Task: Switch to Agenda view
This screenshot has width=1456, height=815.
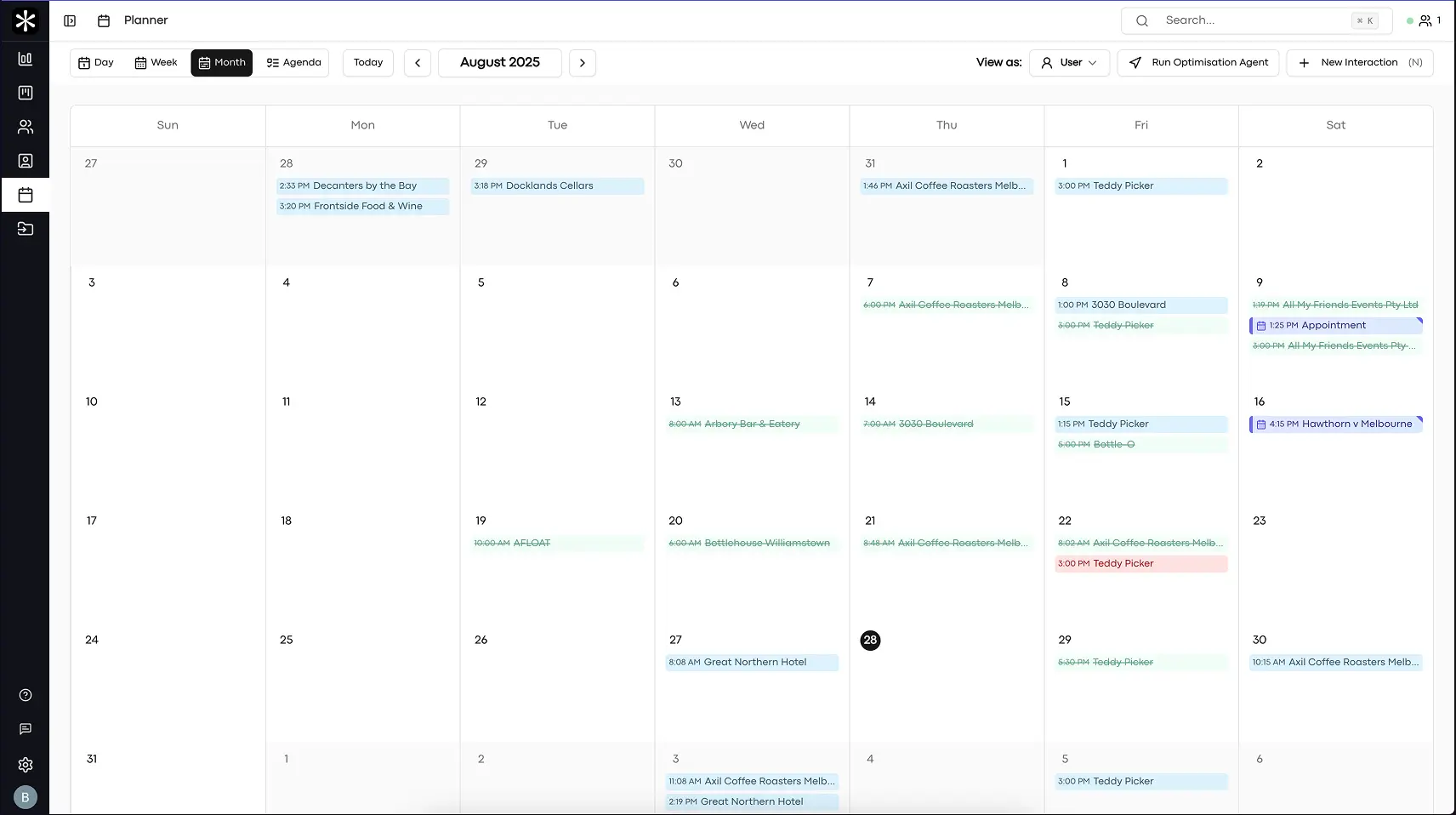Action: [293, 63]
